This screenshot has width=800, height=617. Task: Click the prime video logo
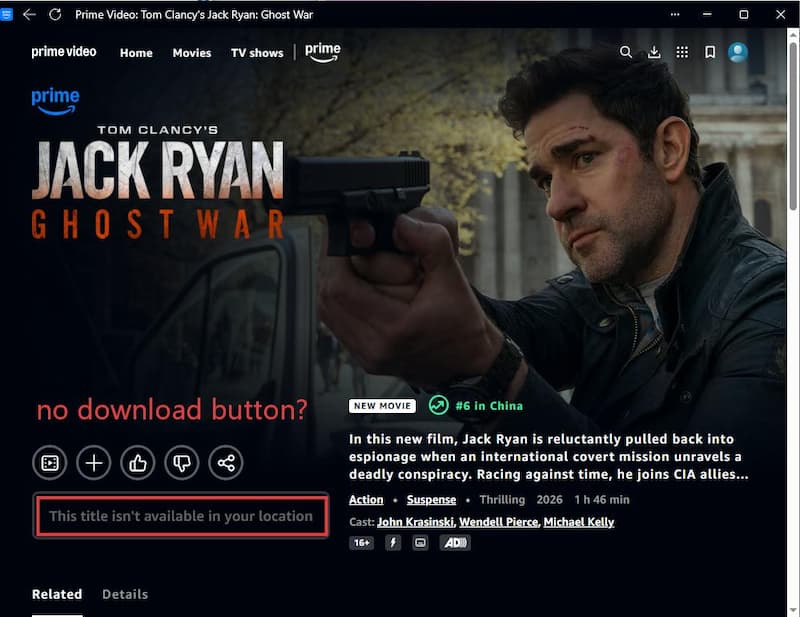[64, 52]
